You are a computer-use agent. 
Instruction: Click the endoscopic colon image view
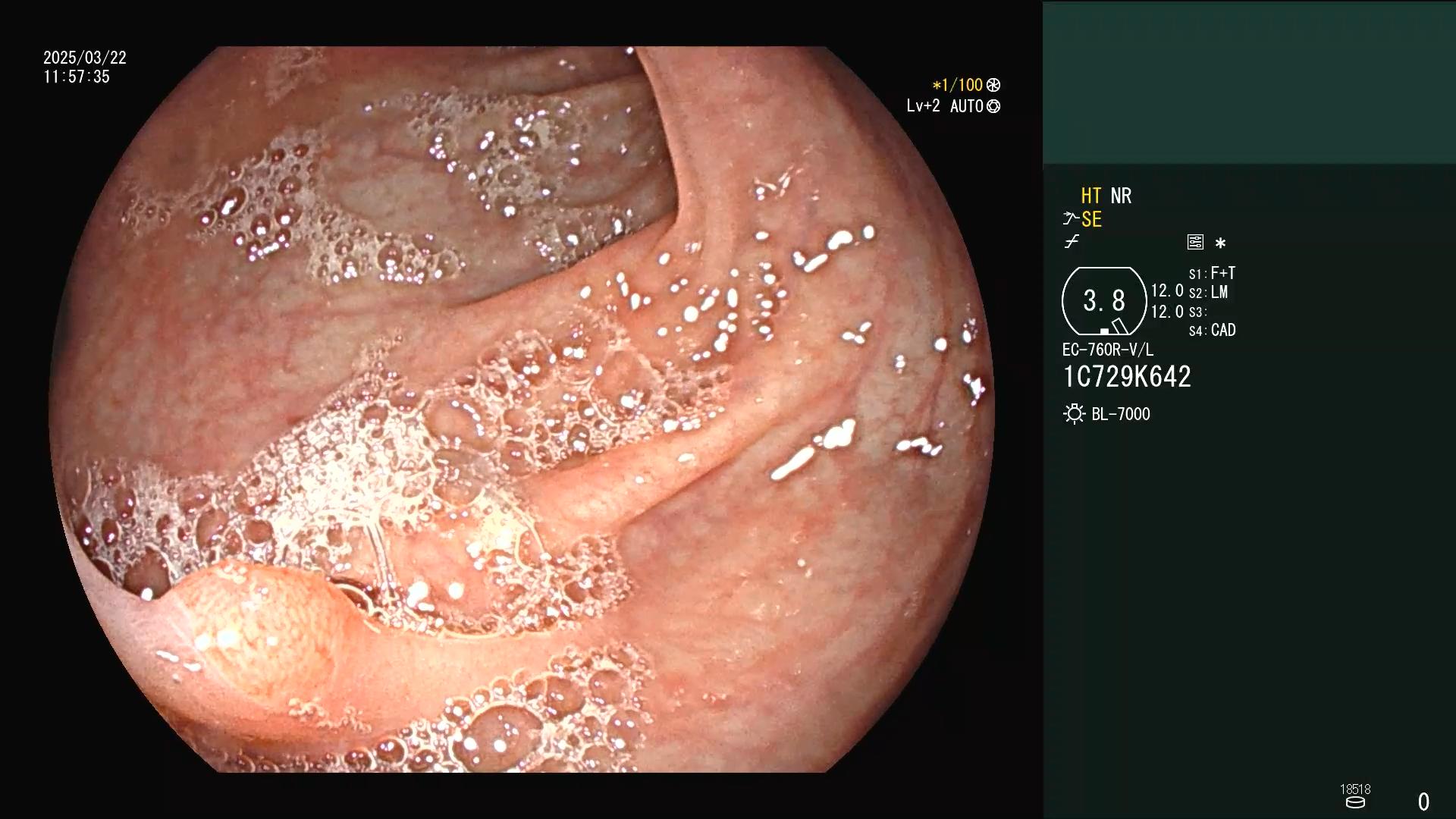pos(522,409)
